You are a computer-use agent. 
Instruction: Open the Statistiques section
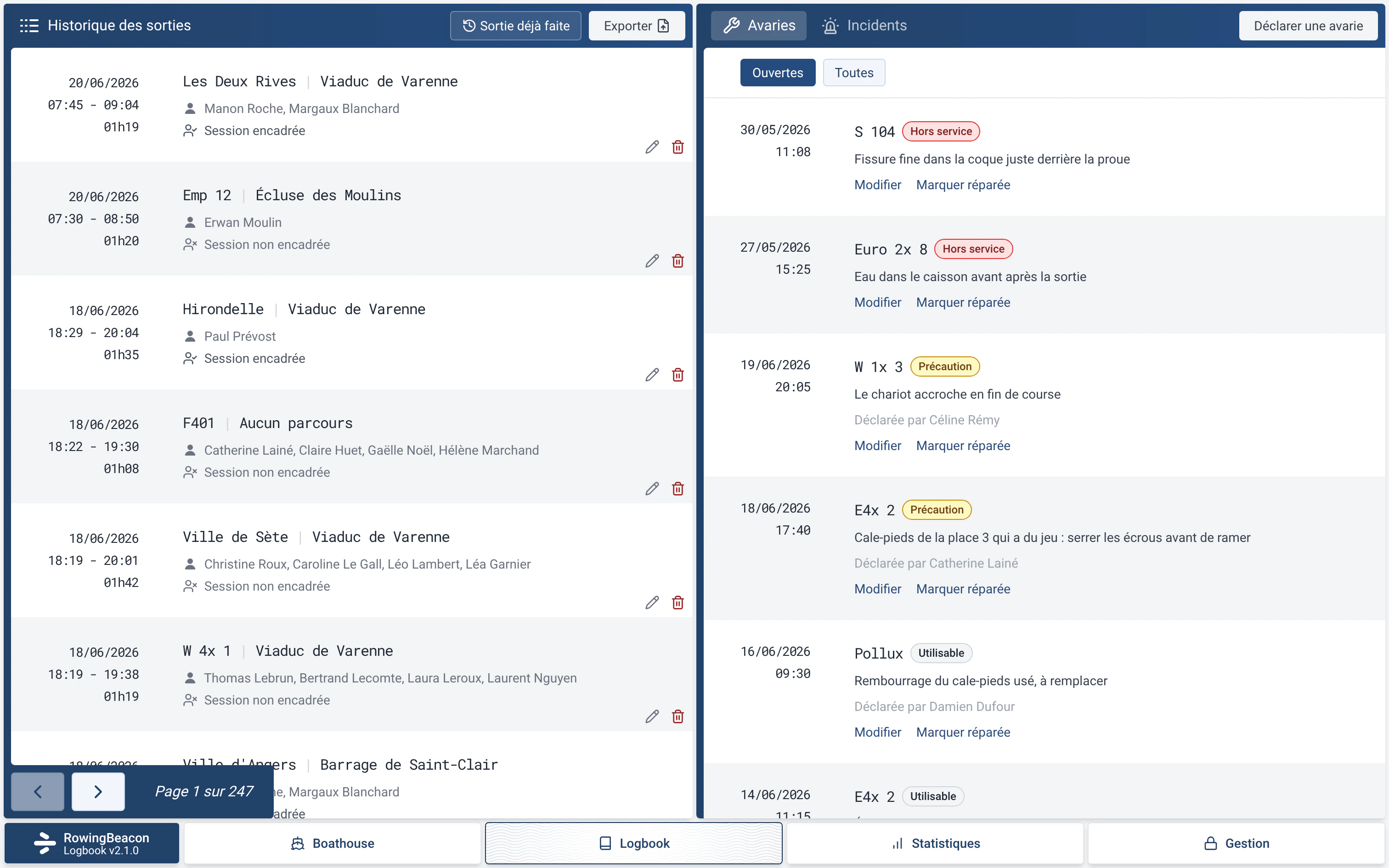click(x=935, y=843)
